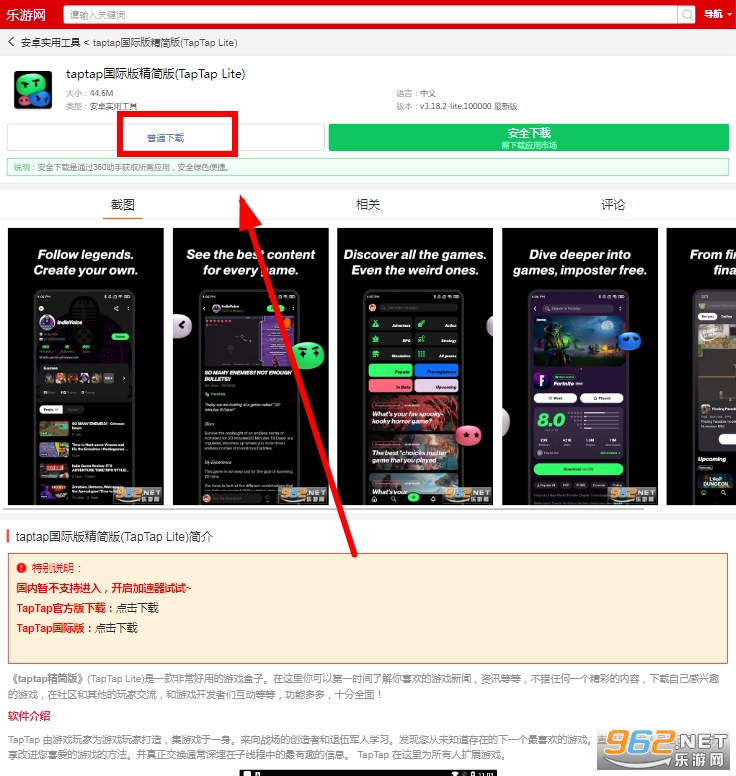Image resolution: width=736 pixels, height=776 pixels.
Task: Open the partially visible 'From fi...' screenshot
Action: [701, 366]
